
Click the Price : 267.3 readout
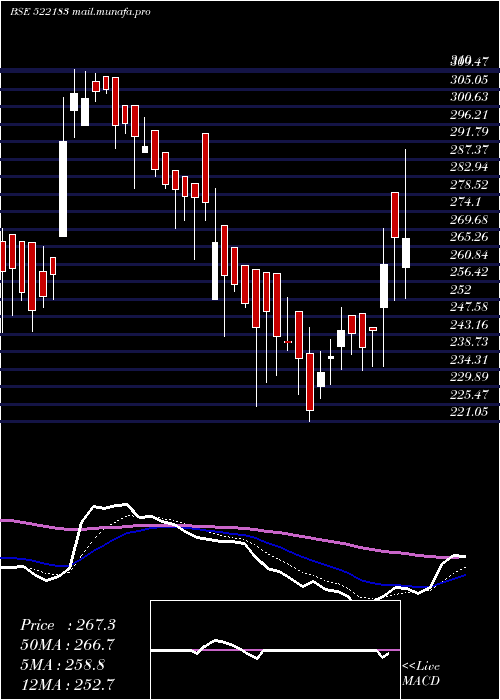68,625
